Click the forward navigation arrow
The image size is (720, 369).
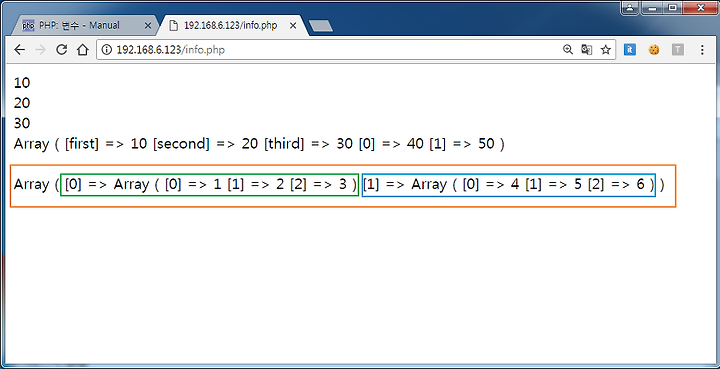[40, 50]
